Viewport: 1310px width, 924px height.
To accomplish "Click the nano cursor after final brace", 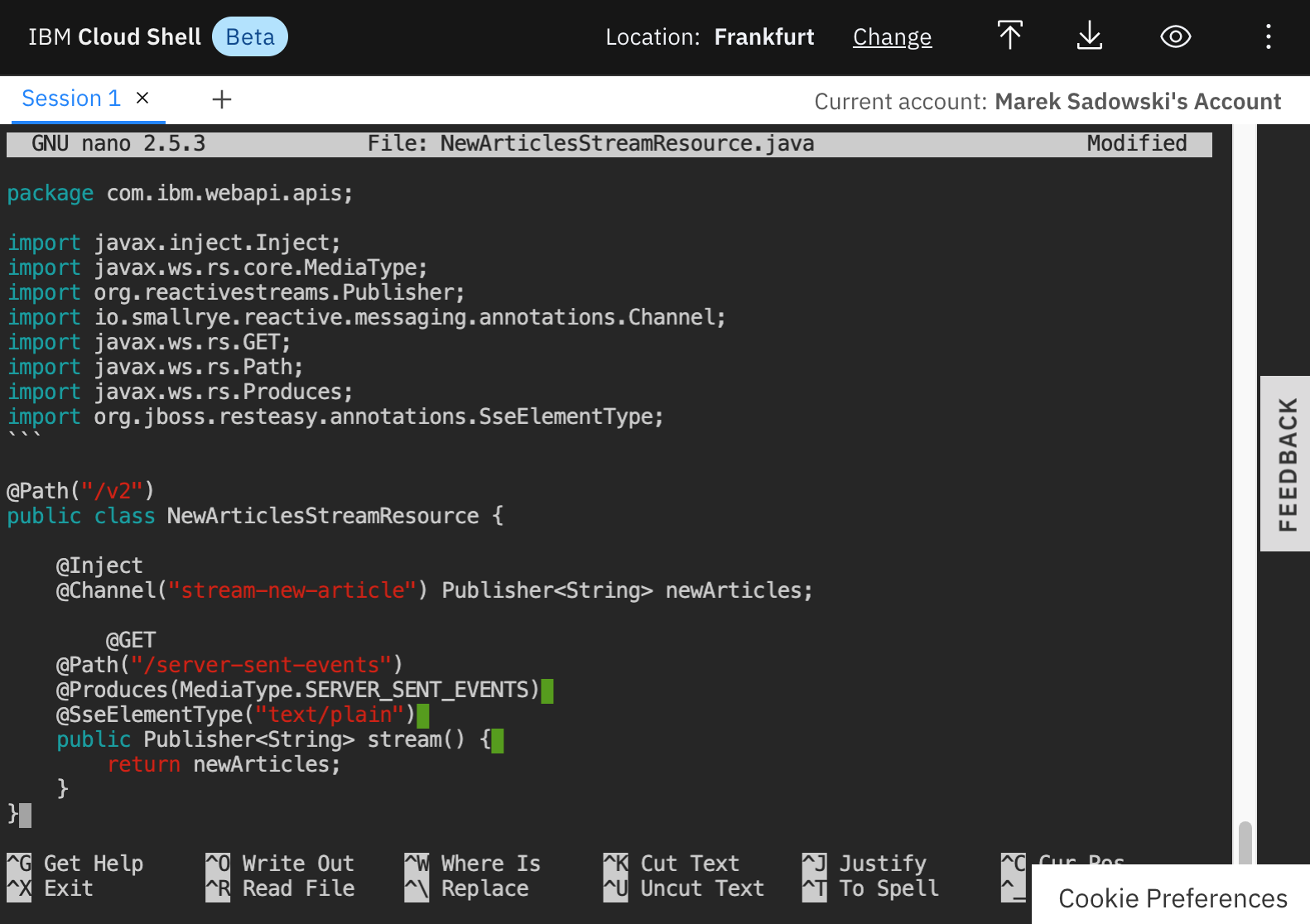I will click(26, 815).
